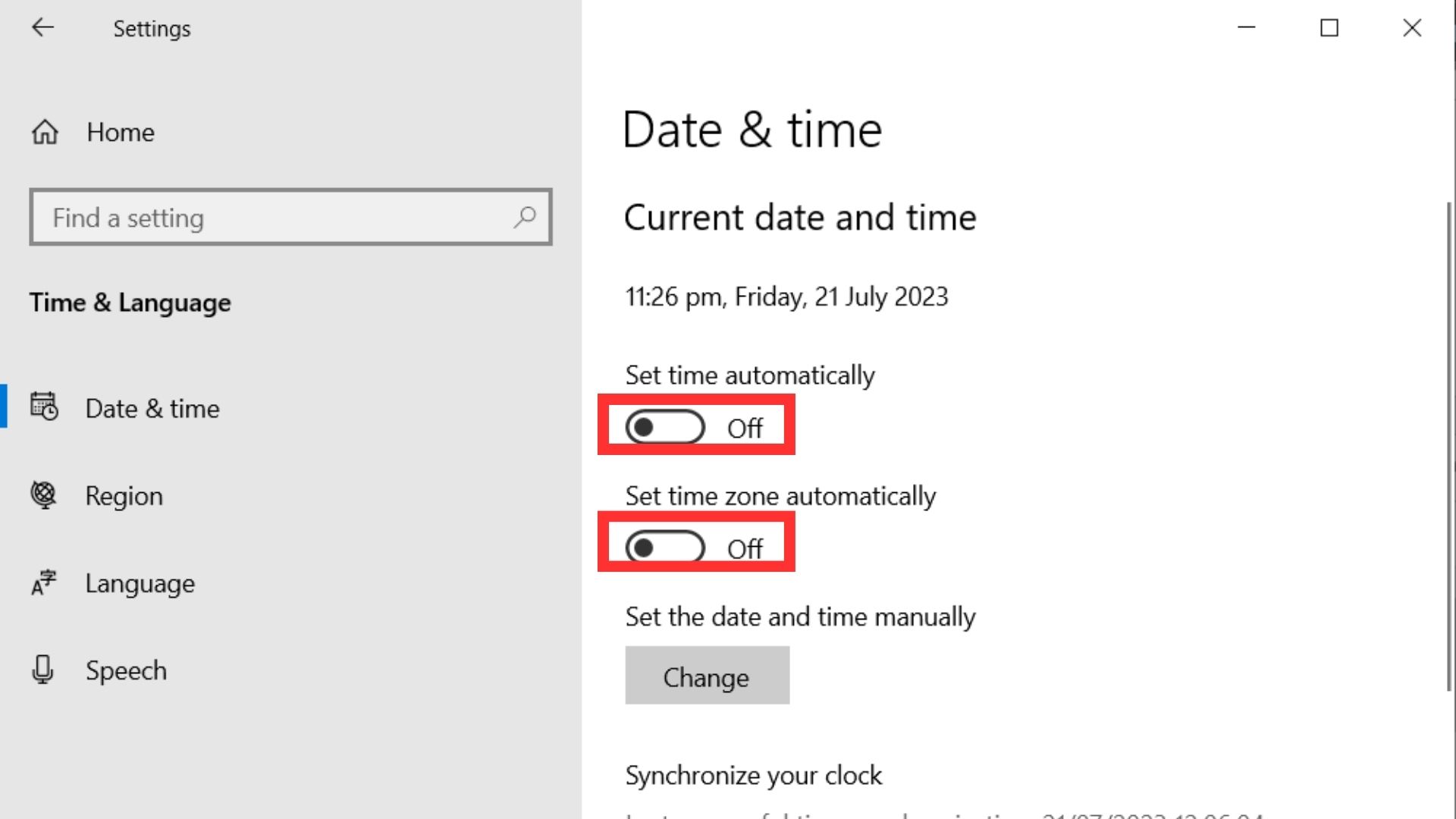Open Language settings section
This screenshot has width=1456, height=819.
(x=139, y=582)
